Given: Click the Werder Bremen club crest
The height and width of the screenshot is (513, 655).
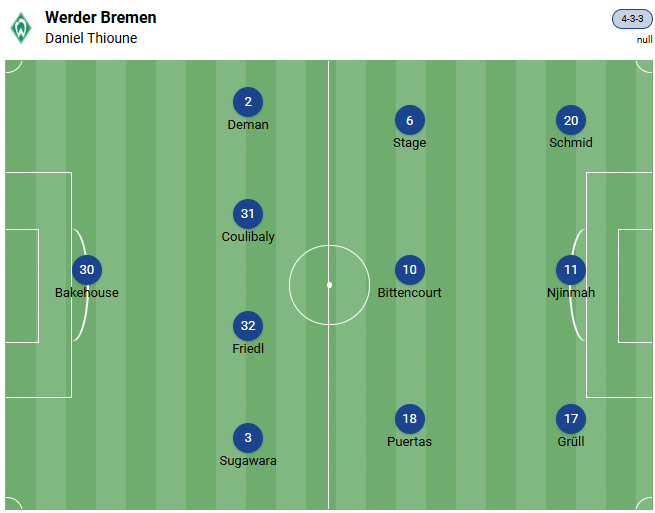Looking at the screenshot, I should click(x=21, y=28).
